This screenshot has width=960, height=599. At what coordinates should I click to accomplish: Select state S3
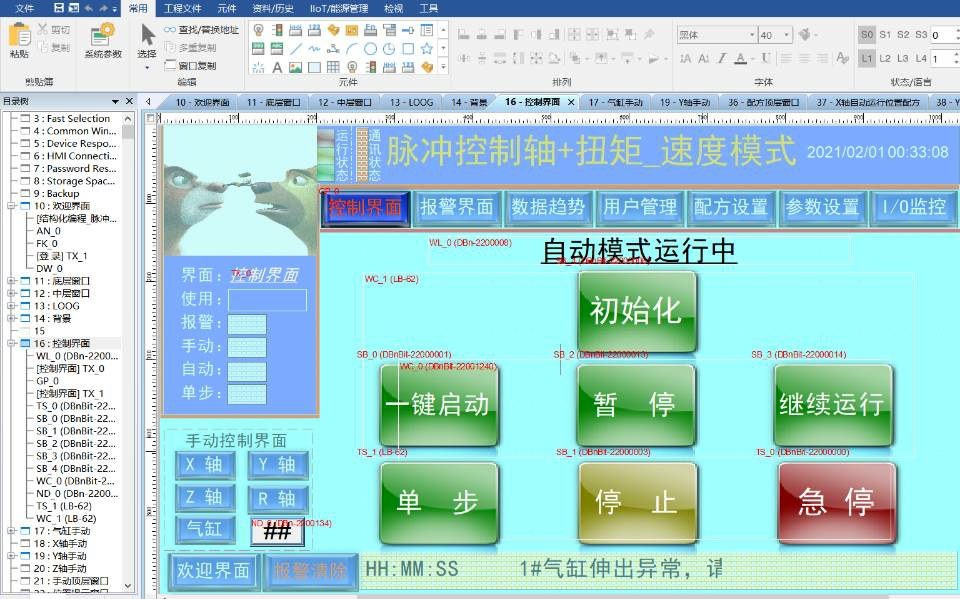(x=921, y=35)
